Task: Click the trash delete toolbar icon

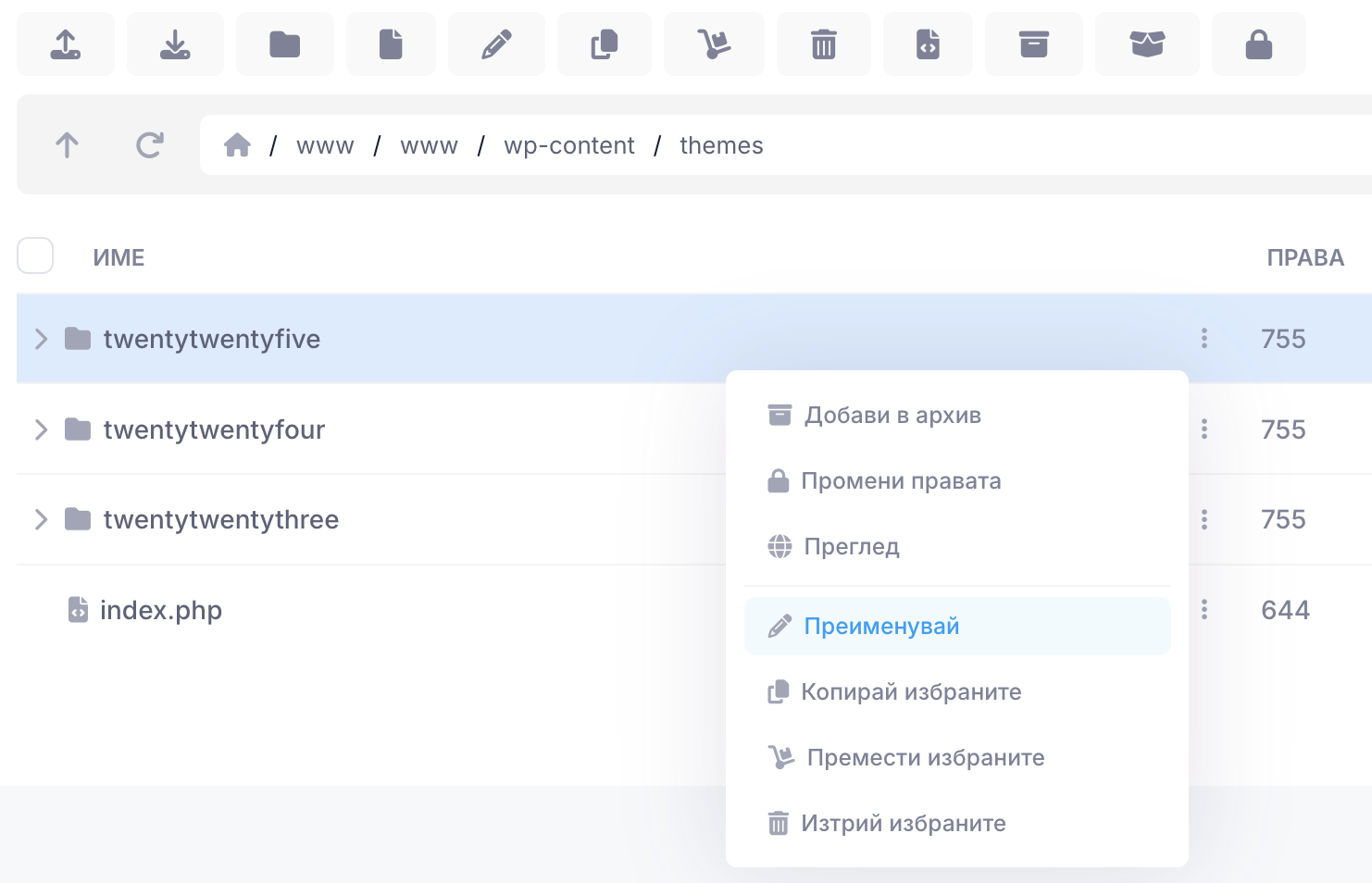Action: [824, 44]
